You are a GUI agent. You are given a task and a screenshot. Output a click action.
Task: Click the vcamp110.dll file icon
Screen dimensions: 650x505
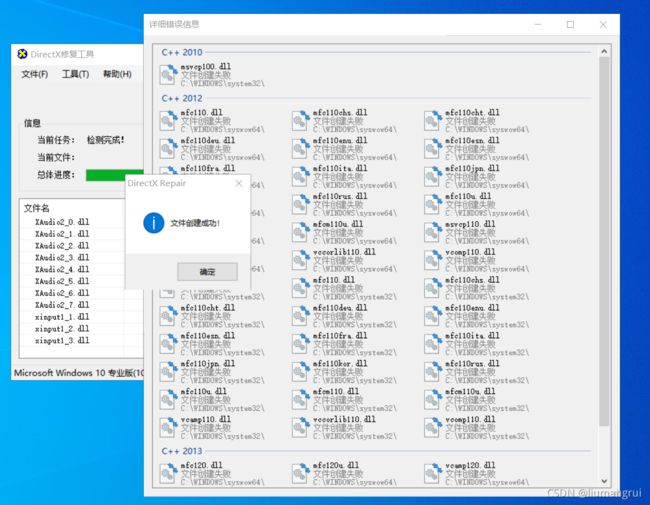pos(168,427)
